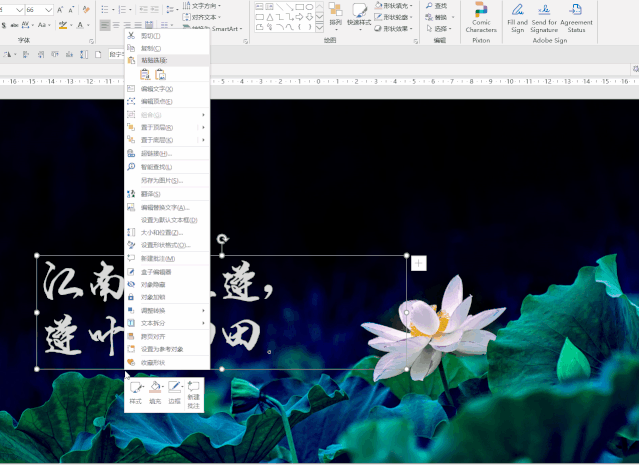The width and height of the screenshot is (639, 465).
Task: Click the Clear All Formatting icon
Action: (x=86, y=10)
